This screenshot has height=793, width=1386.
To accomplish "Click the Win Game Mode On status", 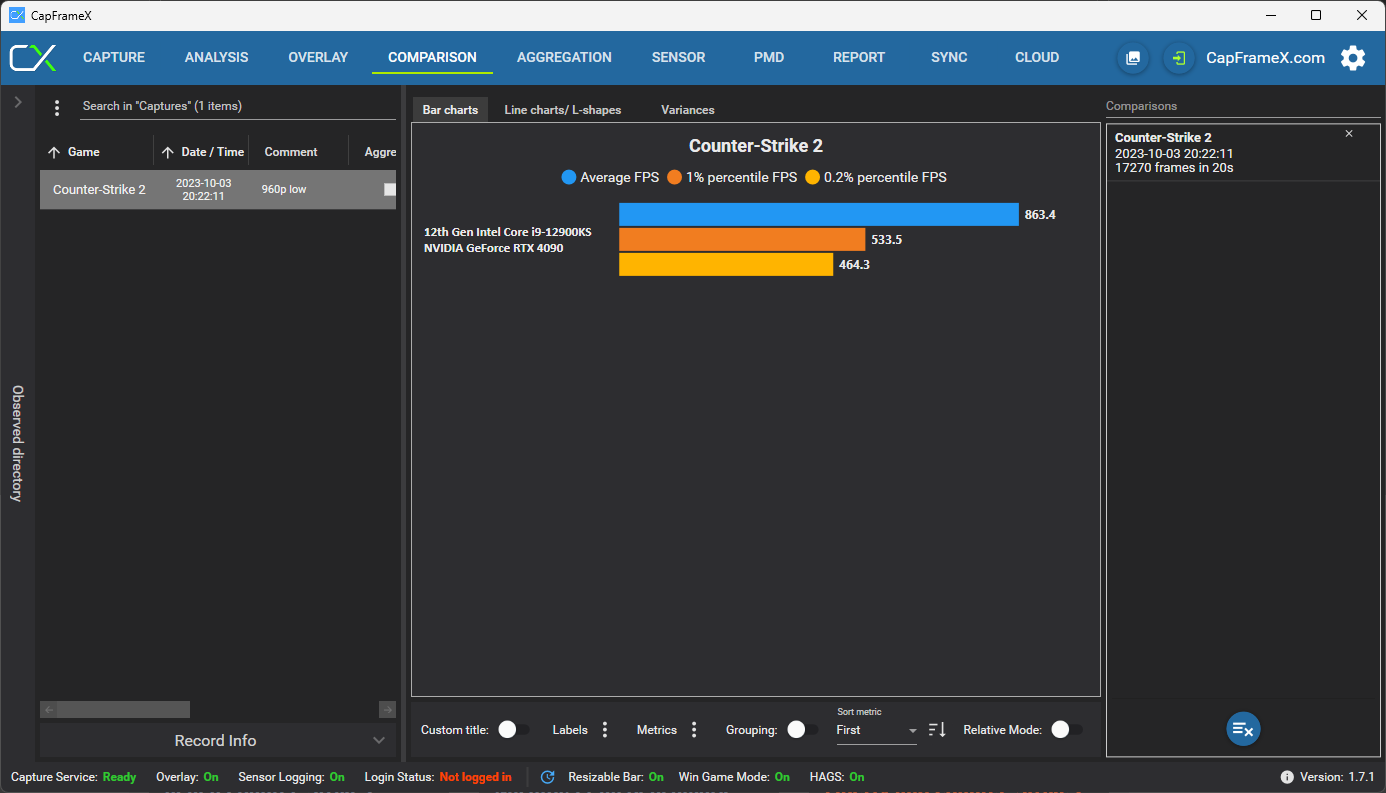I will point(782,777).
